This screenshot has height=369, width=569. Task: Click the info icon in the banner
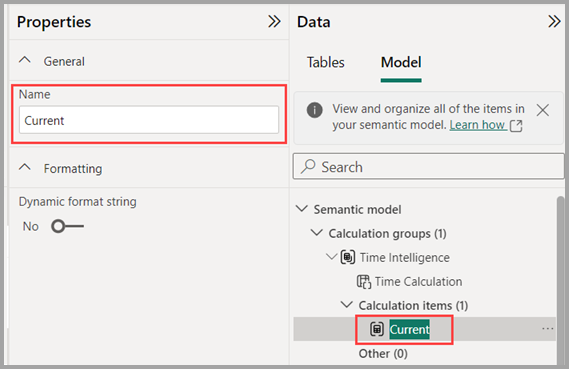point(314,110)
